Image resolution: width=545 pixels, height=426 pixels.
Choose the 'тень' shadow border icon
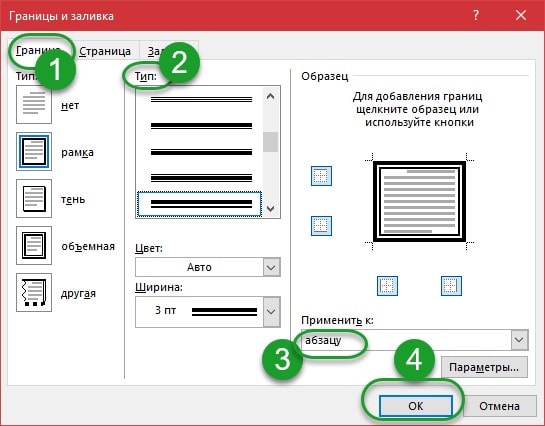point(34,199)
